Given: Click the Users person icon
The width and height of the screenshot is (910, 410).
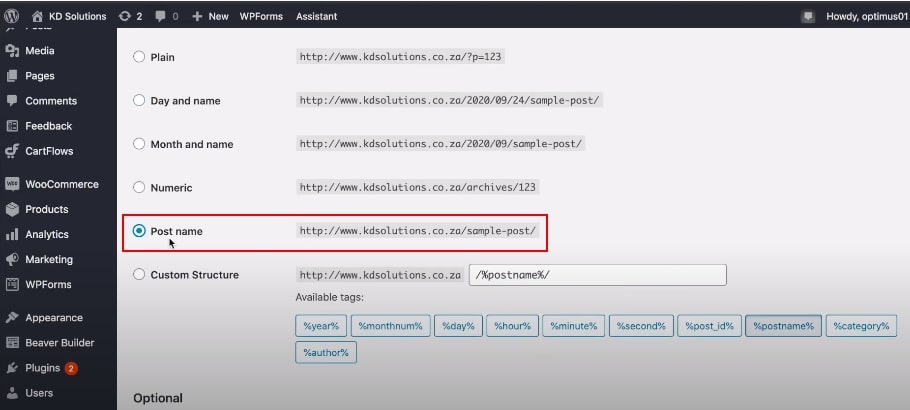Looking at the screenshot, I should [x=12, y=393].
